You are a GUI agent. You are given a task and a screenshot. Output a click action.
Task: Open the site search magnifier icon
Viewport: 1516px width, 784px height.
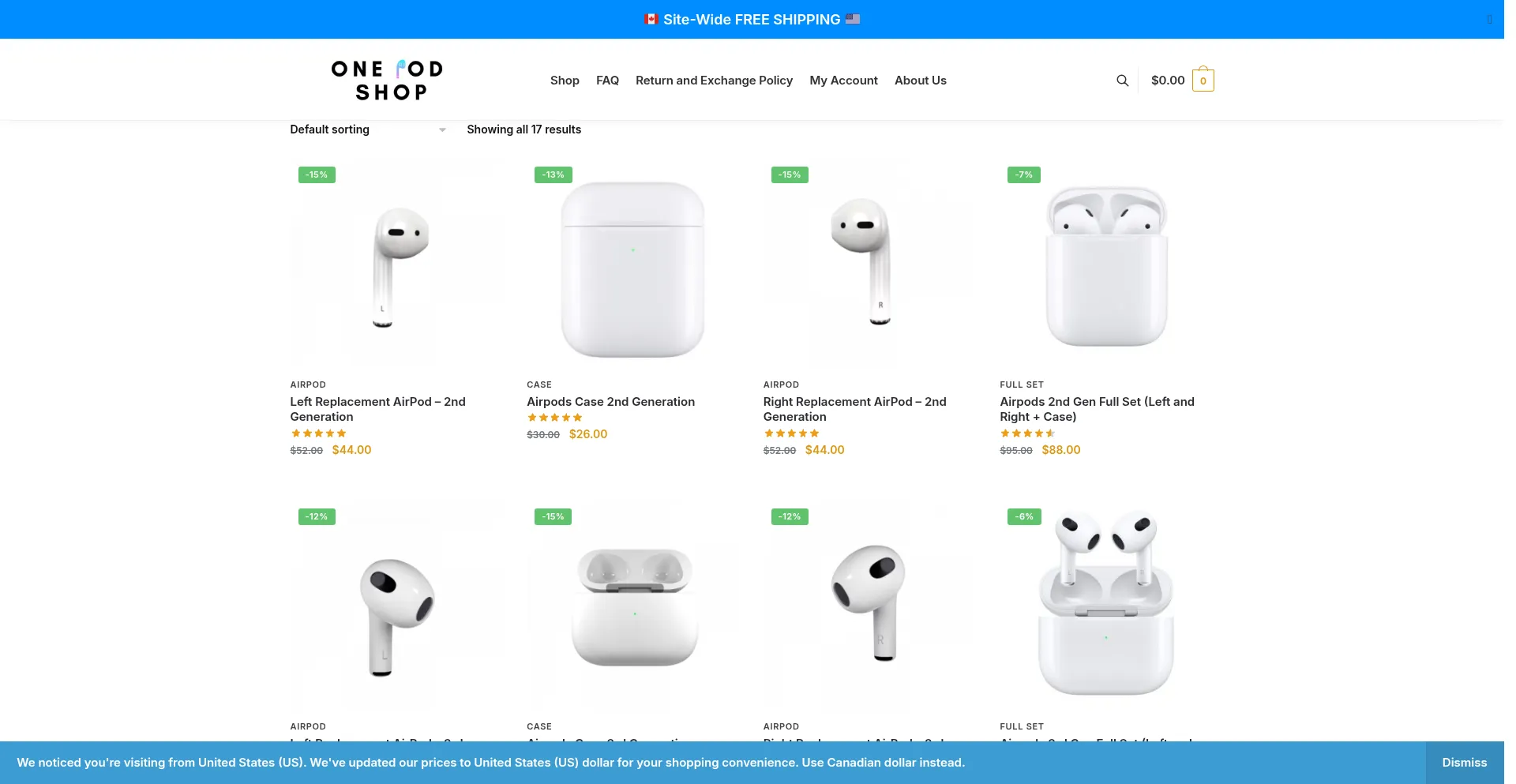tap(1122, 80)
